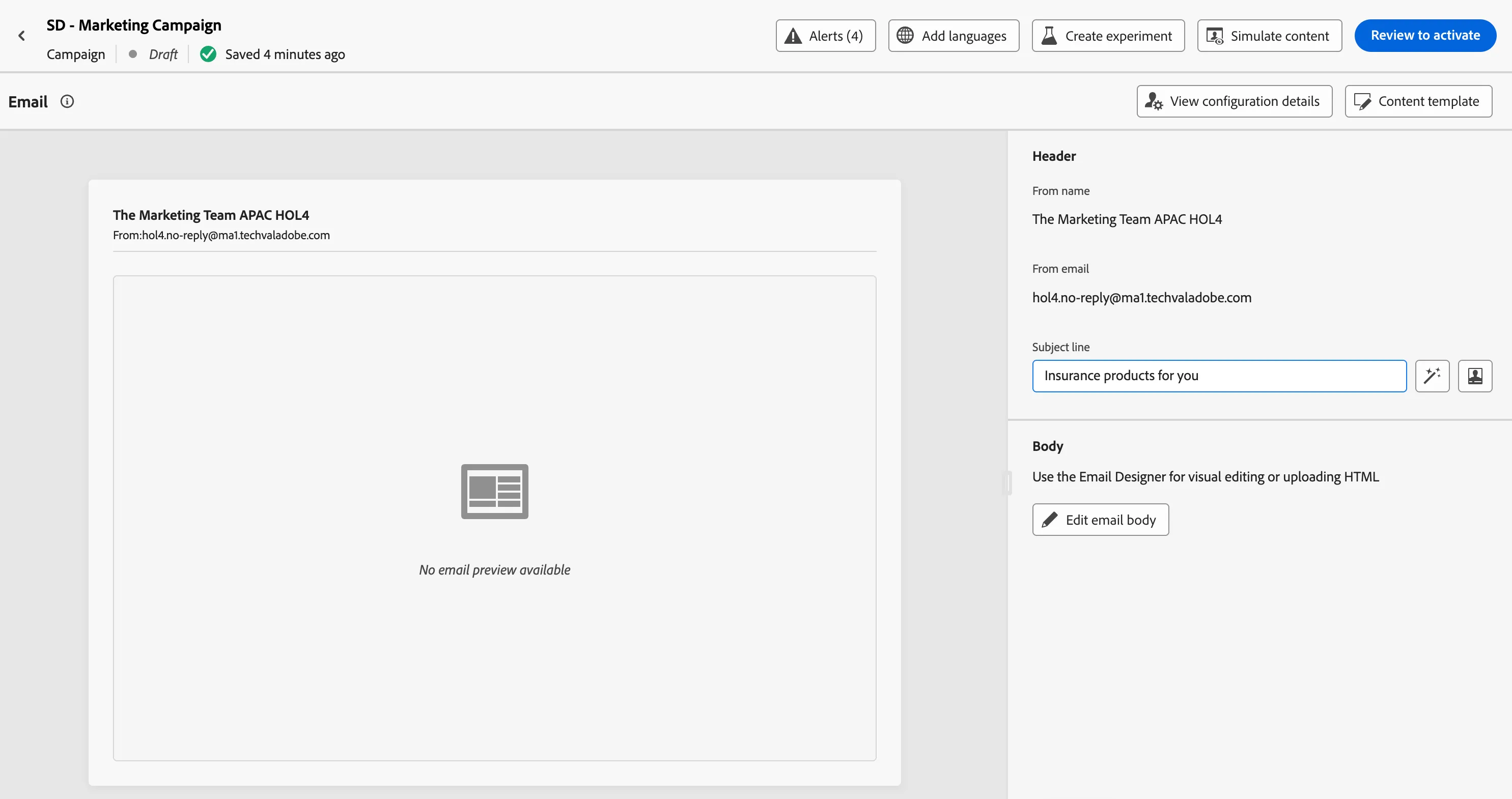1512x799 pixels.
Task: Click the From email value in right panel
Action: pyautogui.click(x=1141, y=297)
